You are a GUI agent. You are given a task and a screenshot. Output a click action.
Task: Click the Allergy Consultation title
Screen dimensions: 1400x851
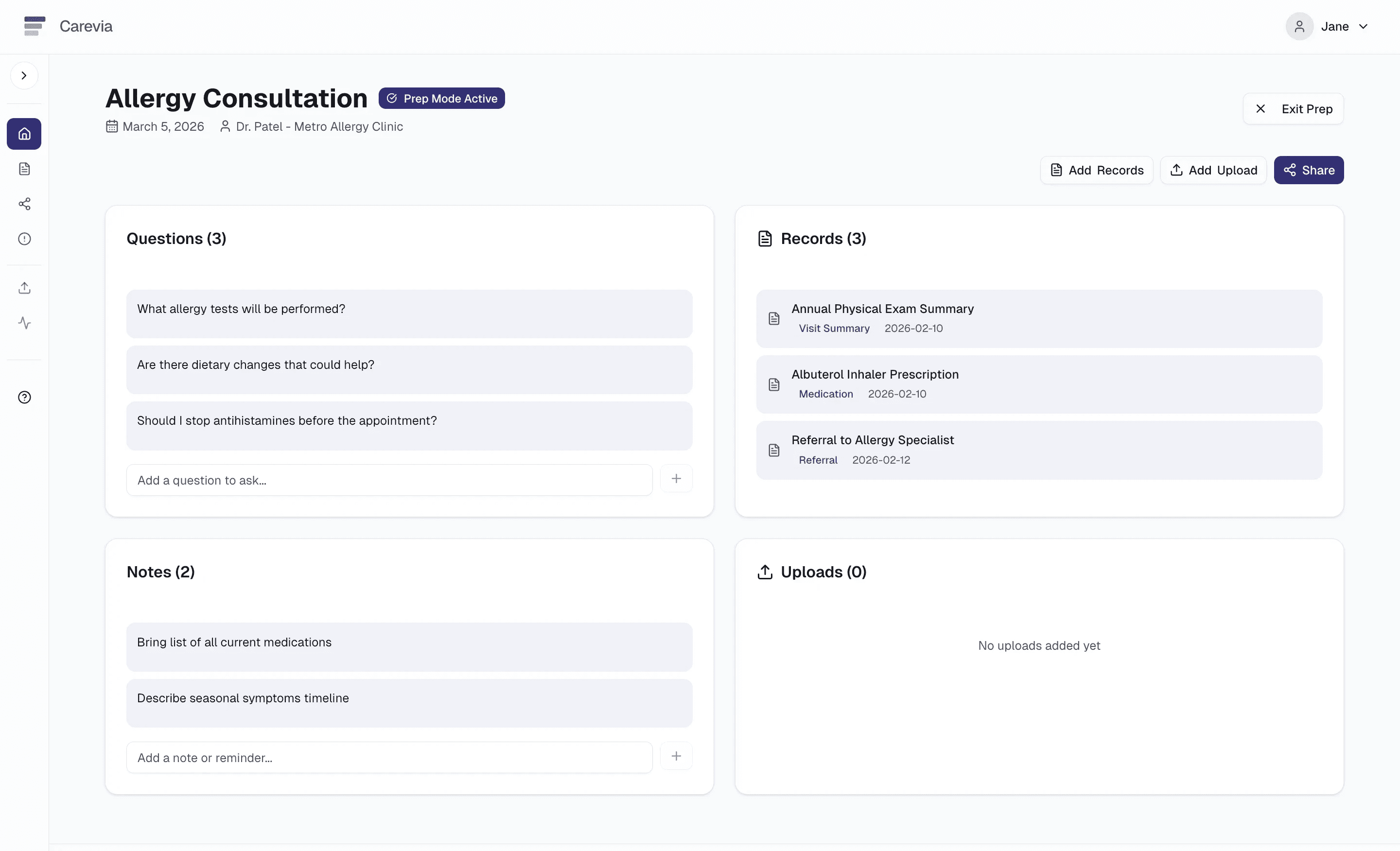click(x=236, y=98)
